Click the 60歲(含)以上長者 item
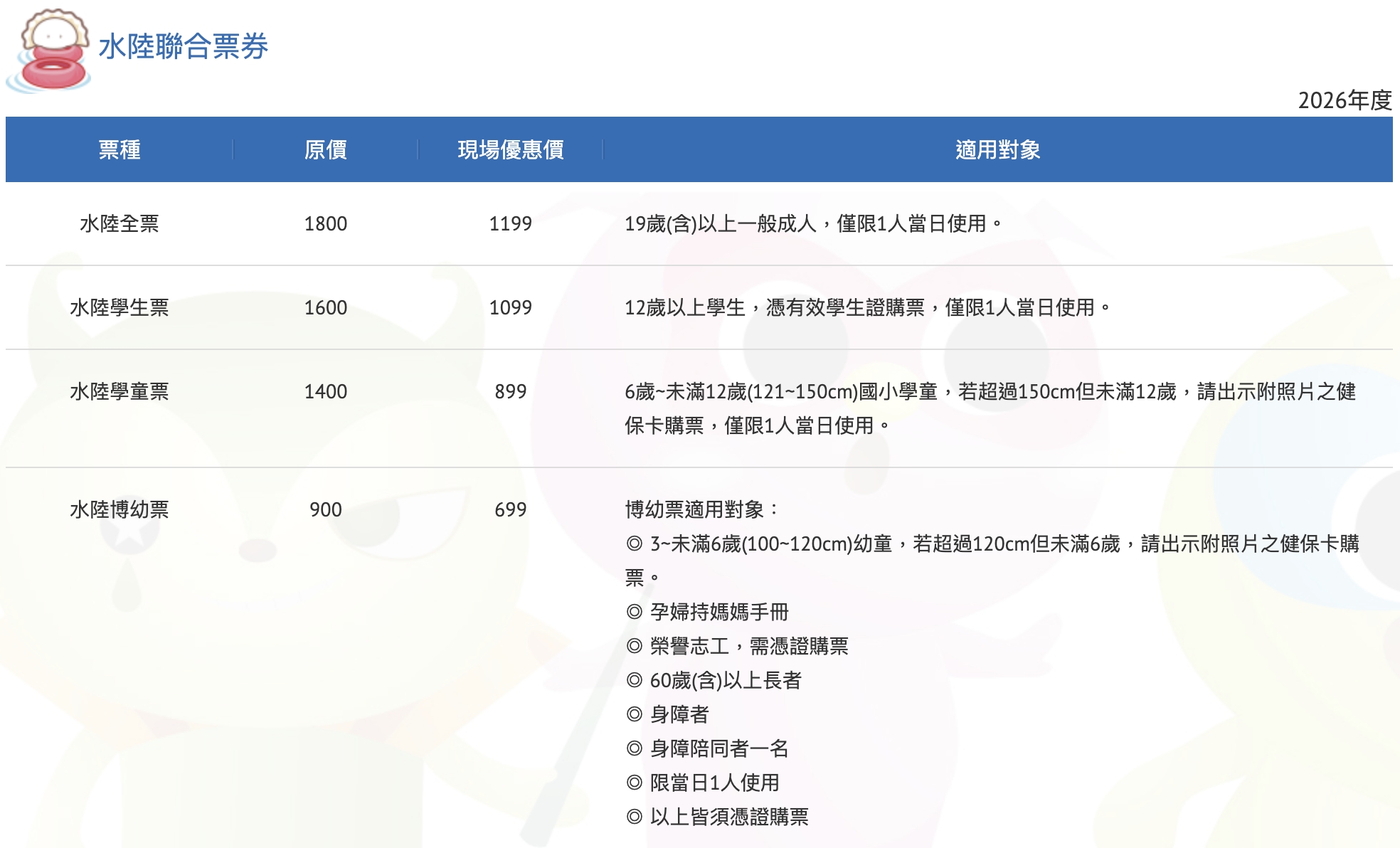1400x848 pixels. [714, 681]
